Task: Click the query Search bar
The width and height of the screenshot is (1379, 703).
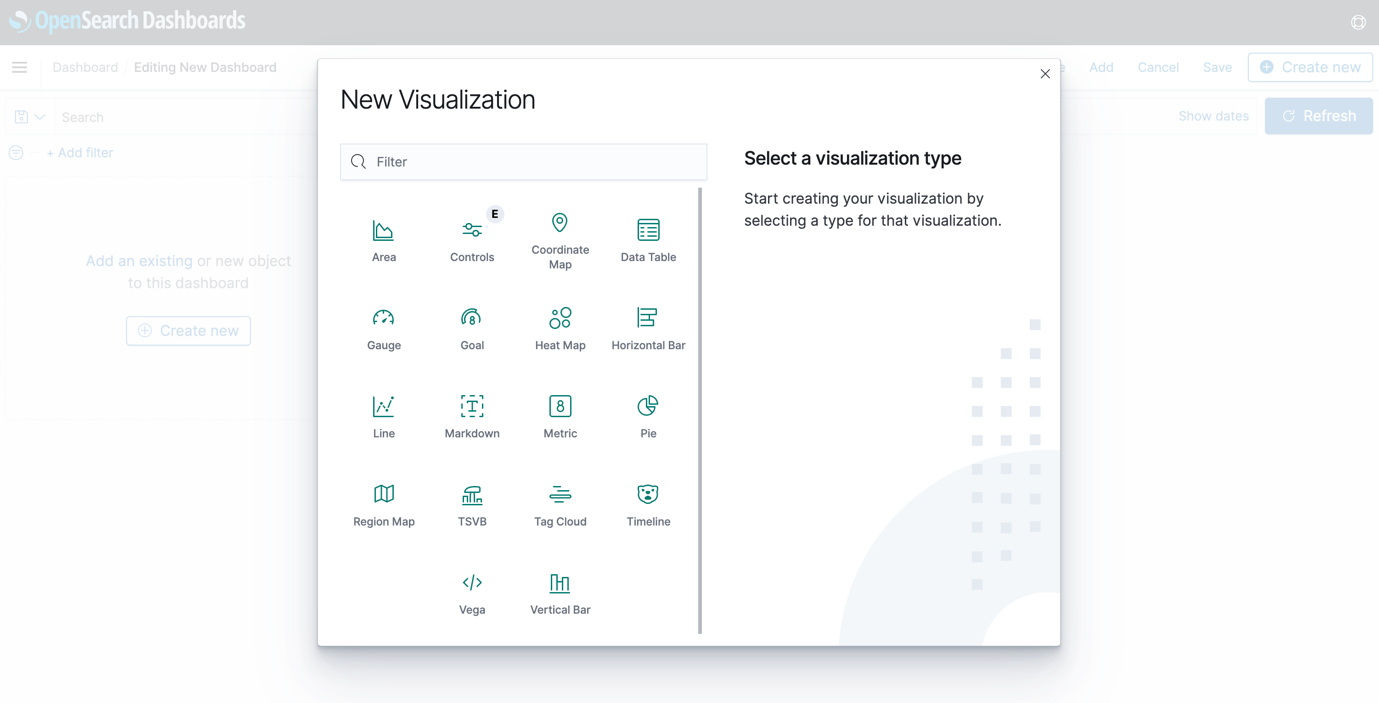Action: coord(185,117)
